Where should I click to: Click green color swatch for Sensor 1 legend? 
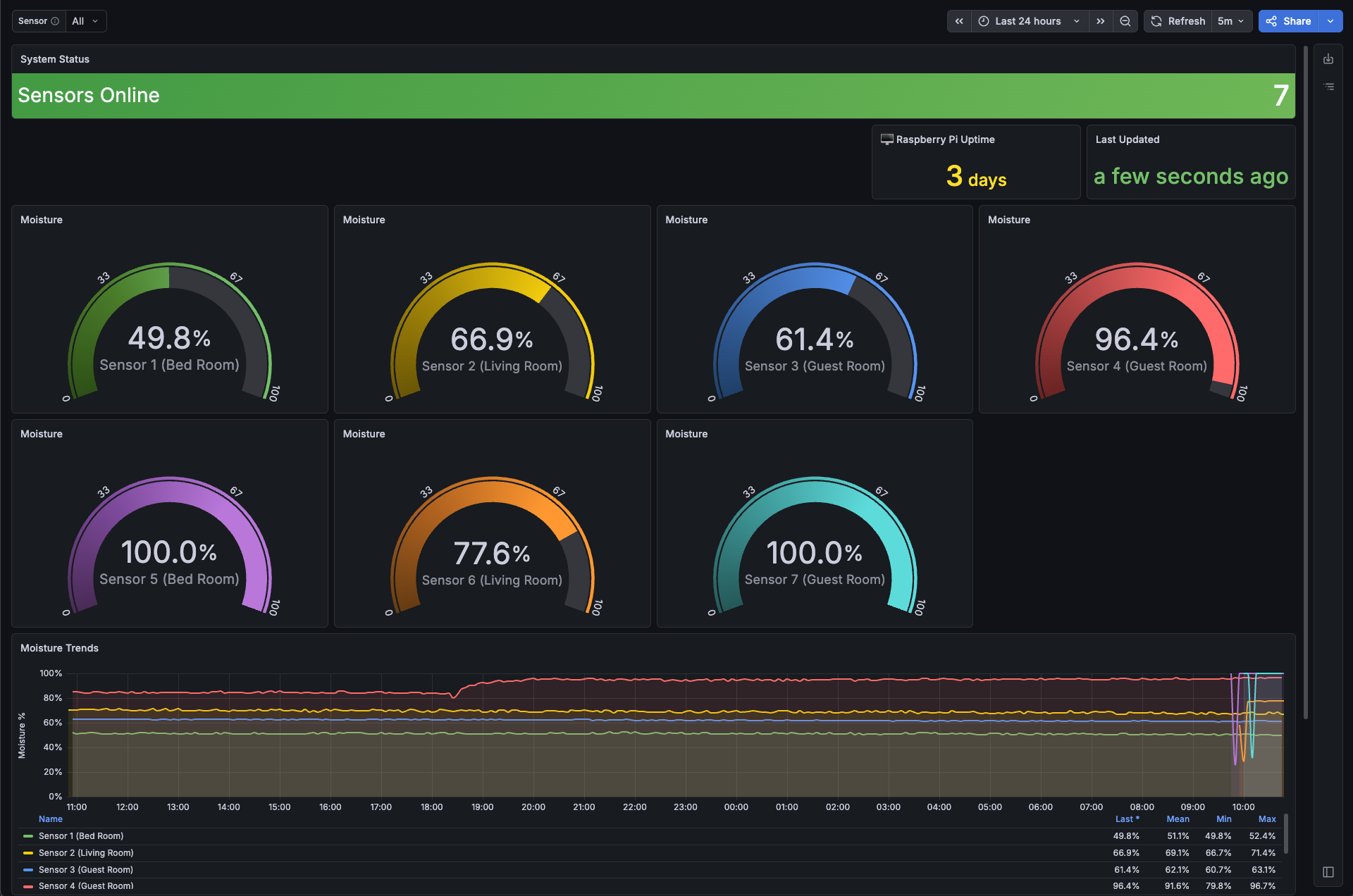(x=28, y=836)
